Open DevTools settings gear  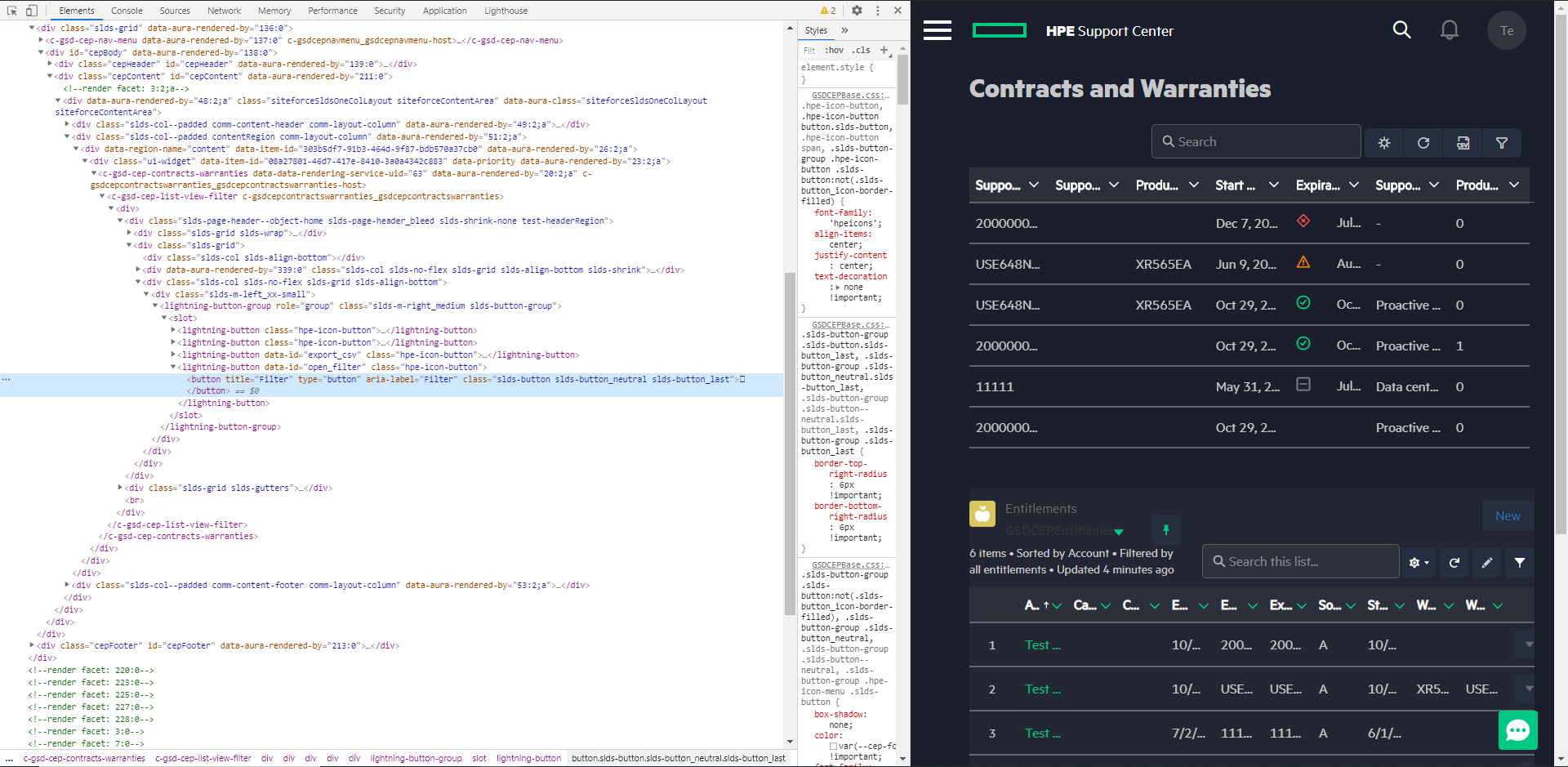[x=857, y=11]
